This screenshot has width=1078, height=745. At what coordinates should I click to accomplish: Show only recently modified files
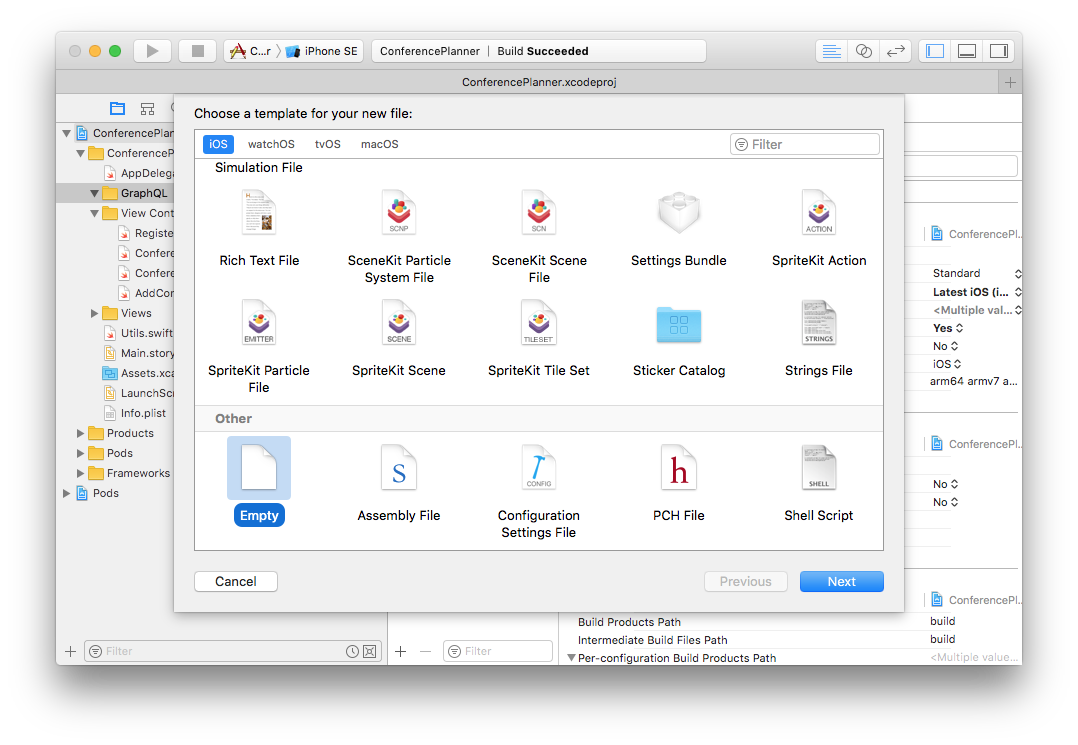click(x=352, y=651)
